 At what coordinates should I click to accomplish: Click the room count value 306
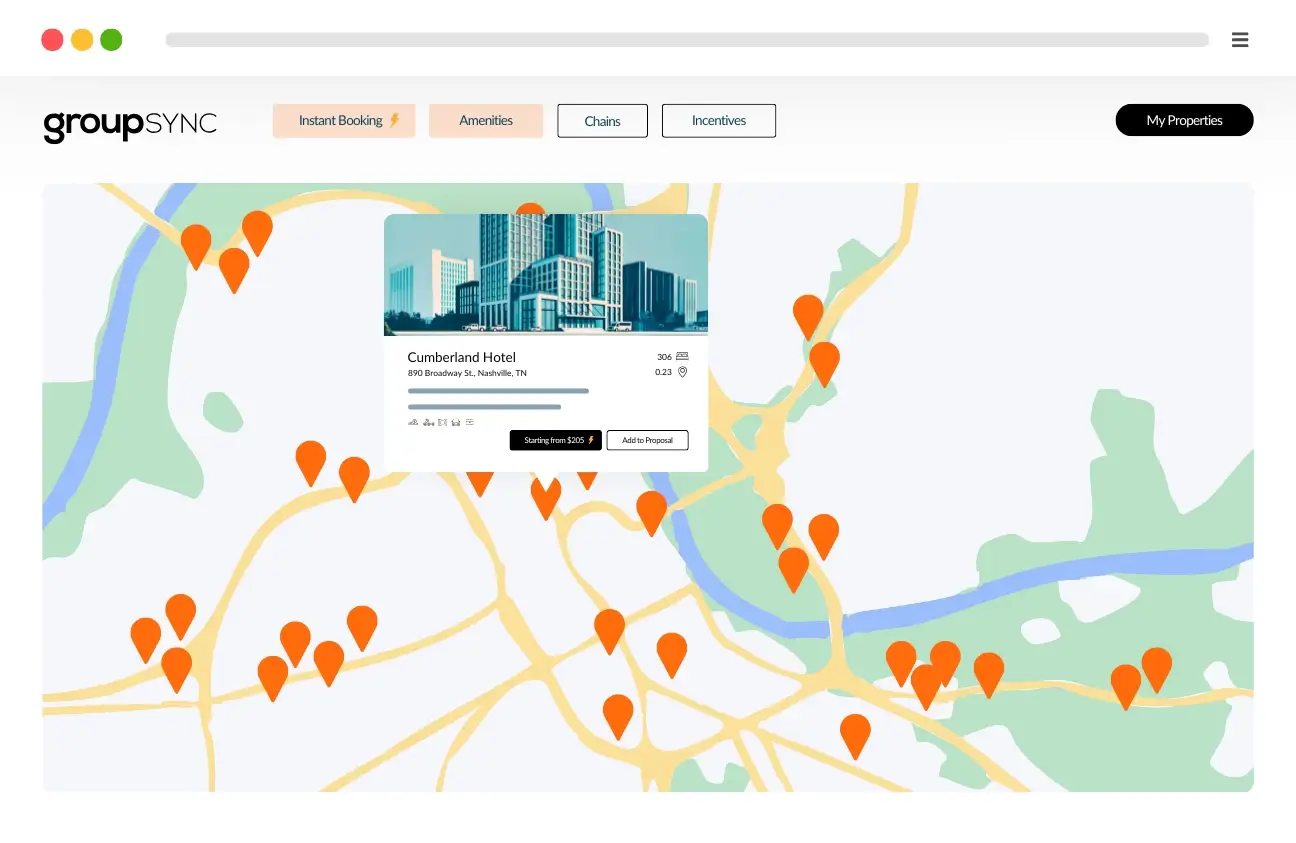pyautogui.click(x=664, y=357)
